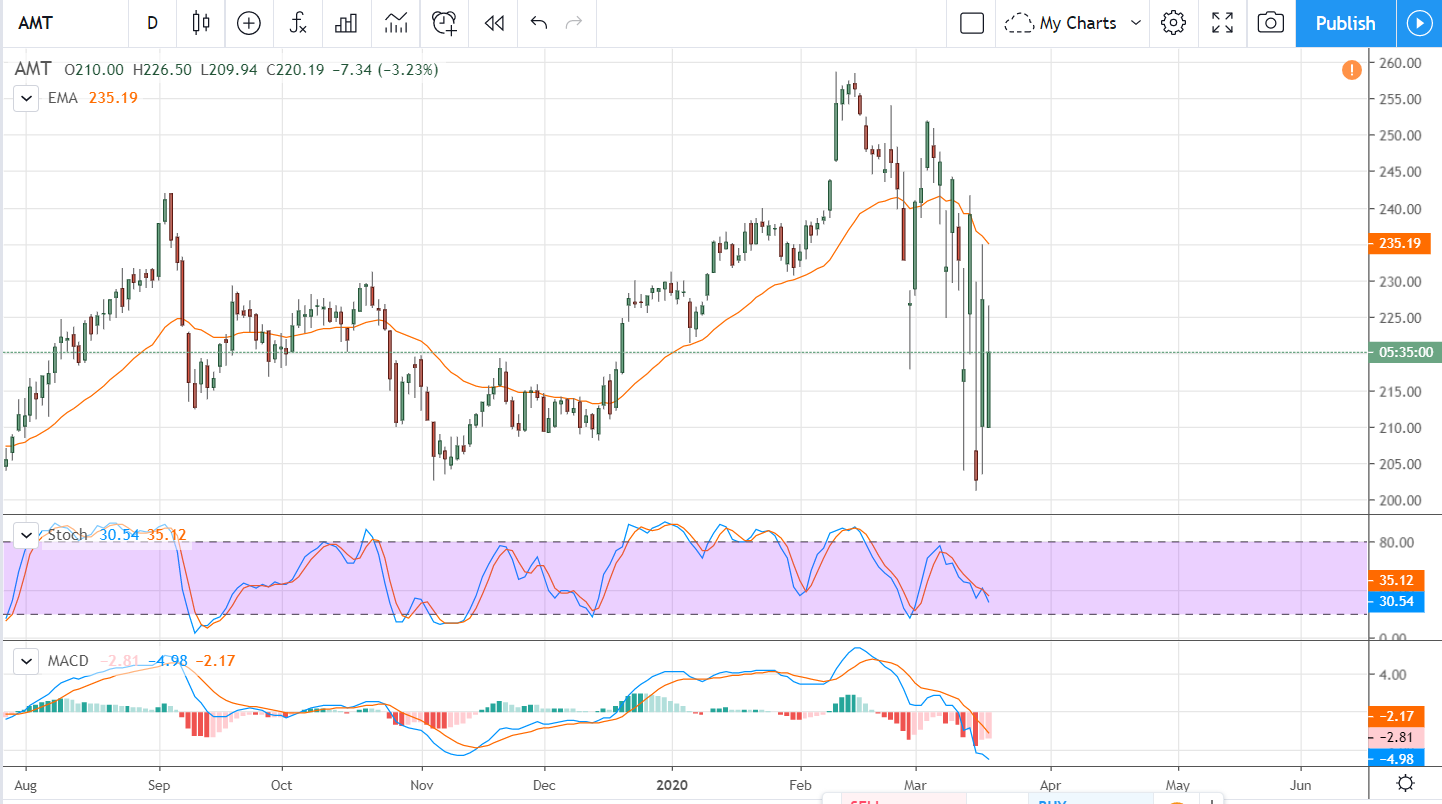The height and width of the screenshot is (804, 1442).
Task: Click the play icon beside Publish
Action: coord(1419,23)
